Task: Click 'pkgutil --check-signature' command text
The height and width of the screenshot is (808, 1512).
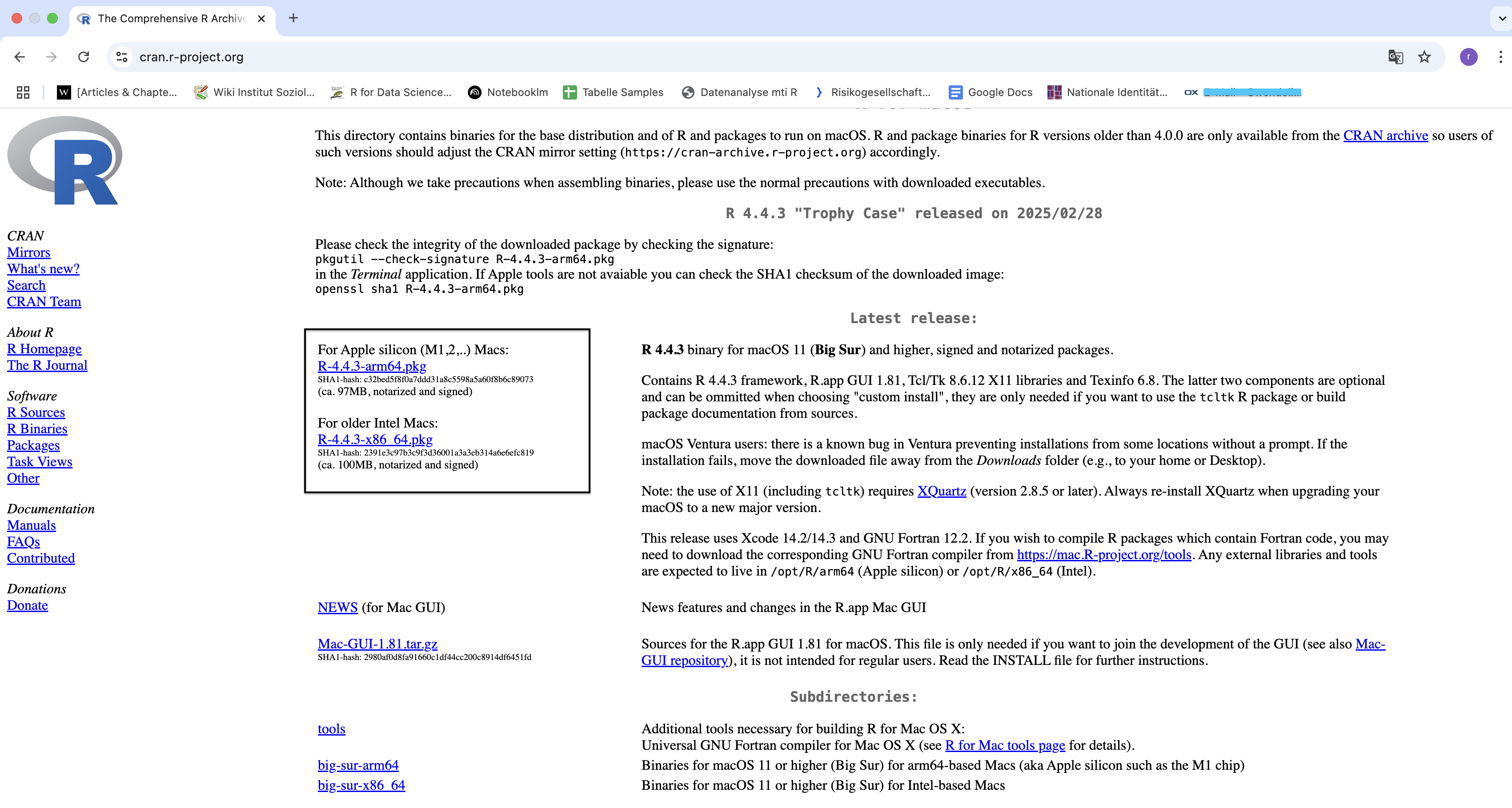Action: pyautogui.click(x=464, y=259)
